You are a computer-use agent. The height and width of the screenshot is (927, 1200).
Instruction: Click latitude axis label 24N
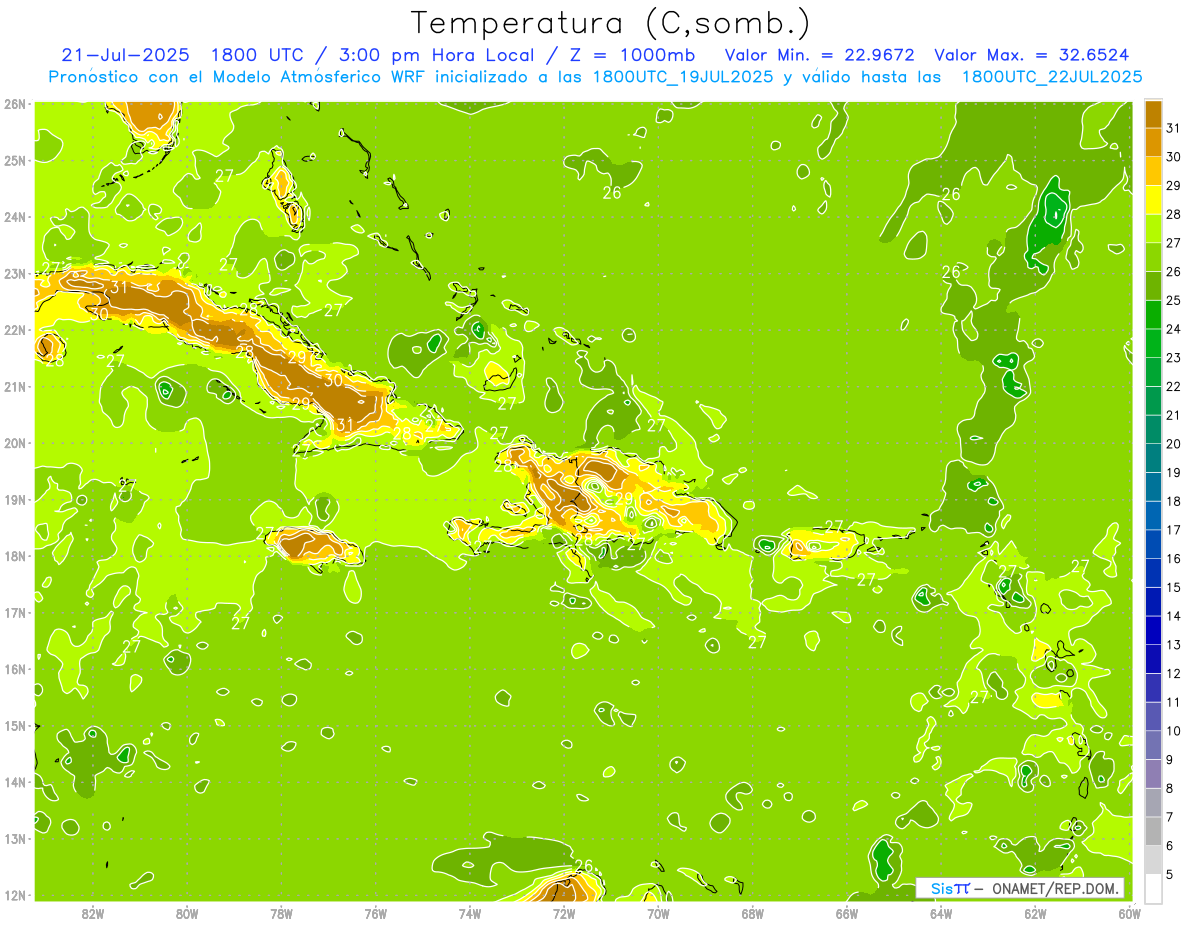pos(15,216)
